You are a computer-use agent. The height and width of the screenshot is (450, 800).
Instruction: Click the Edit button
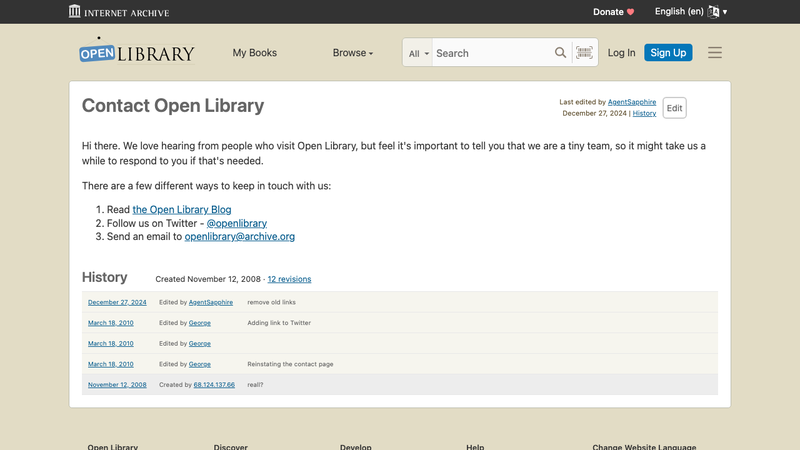674,108
